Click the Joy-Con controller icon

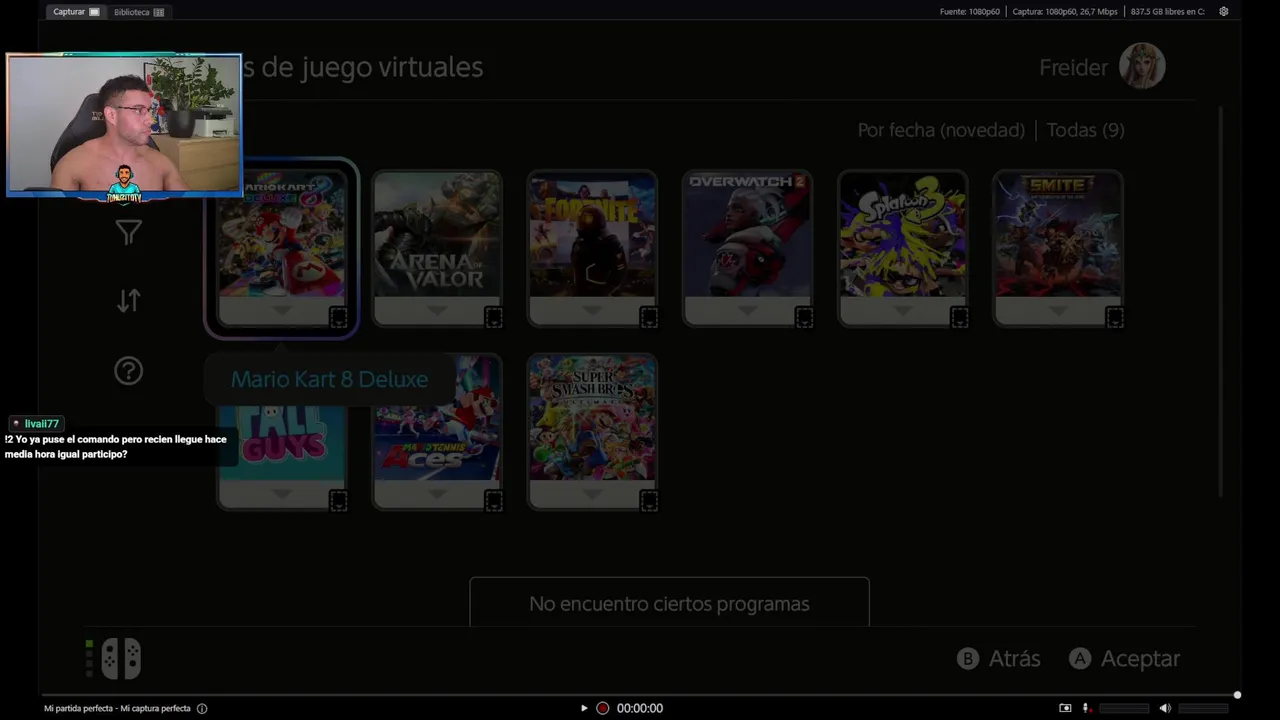point(122,658)
